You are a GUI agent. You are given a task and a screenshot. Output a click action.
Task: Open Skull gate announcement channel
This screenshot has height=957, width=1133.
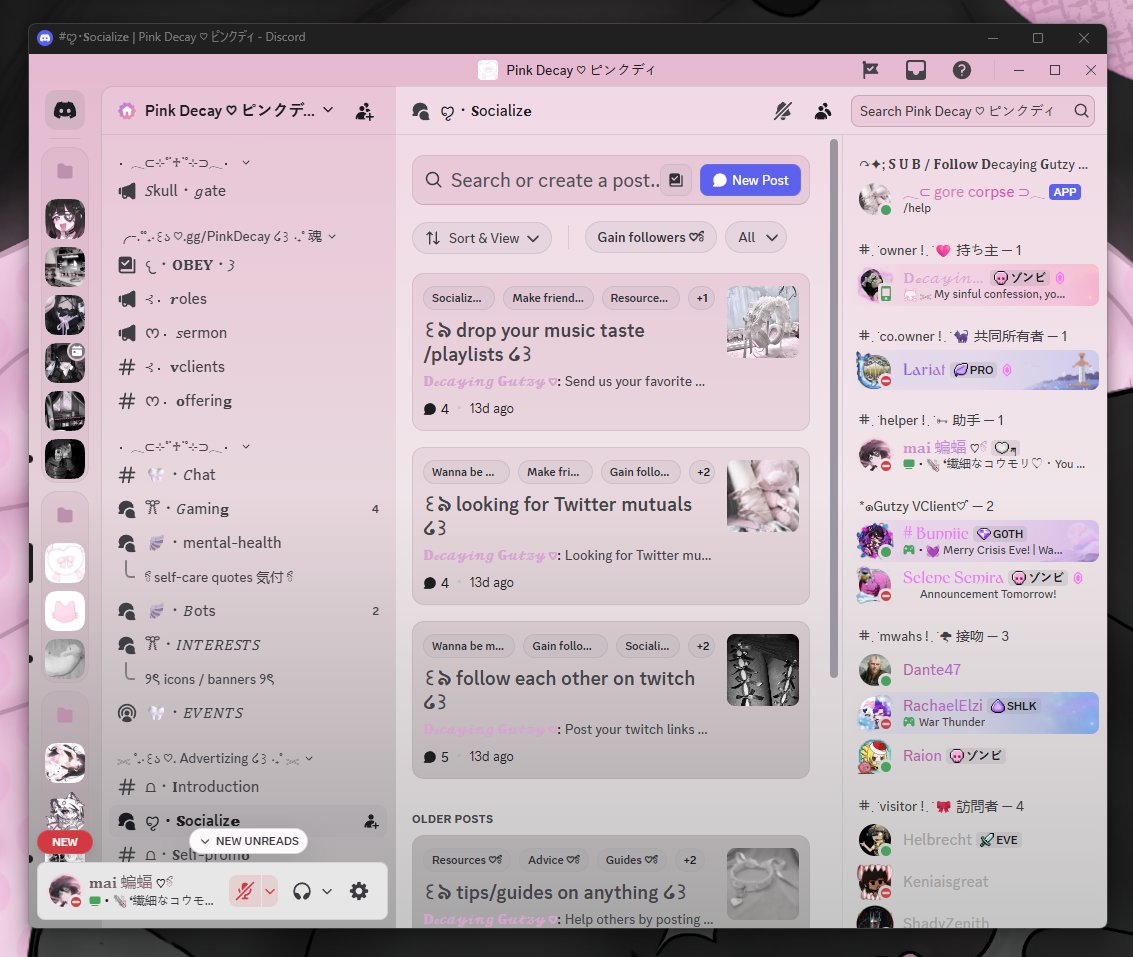(x=248, y=191)
